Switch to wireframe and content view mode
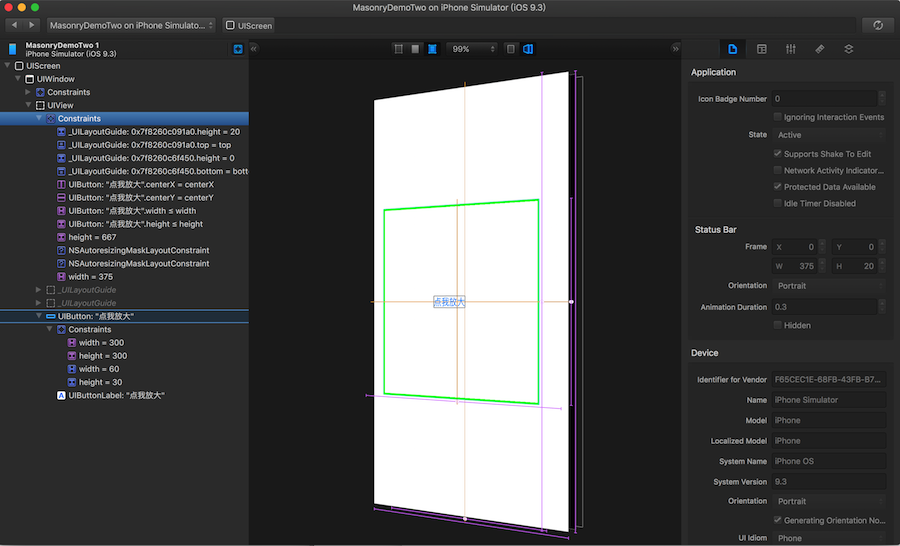 pos(432,49)
